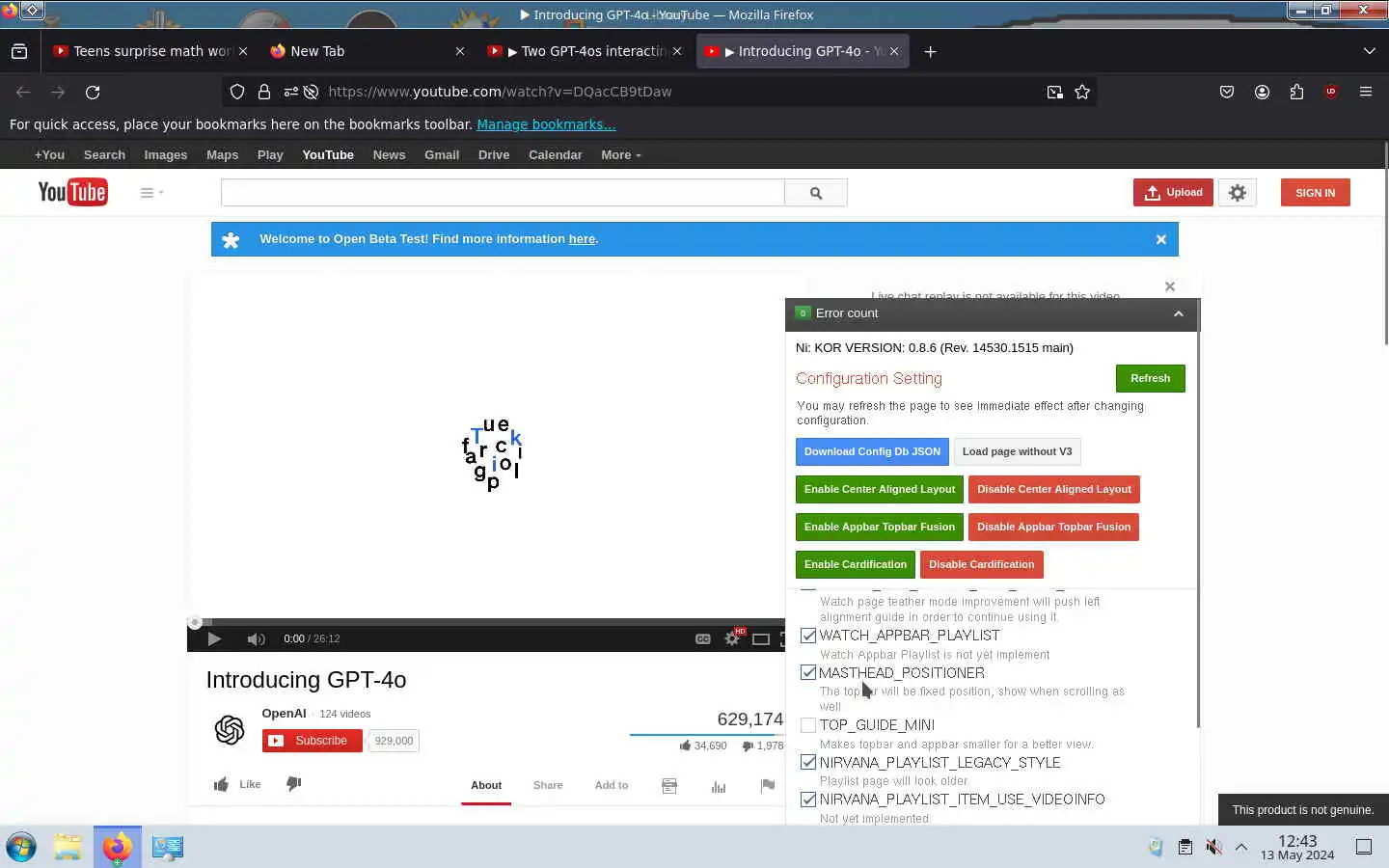The width and height of the screenshot is (1389, 868).
Task: Mute the video player volume
Action: [x=256, y=638]
